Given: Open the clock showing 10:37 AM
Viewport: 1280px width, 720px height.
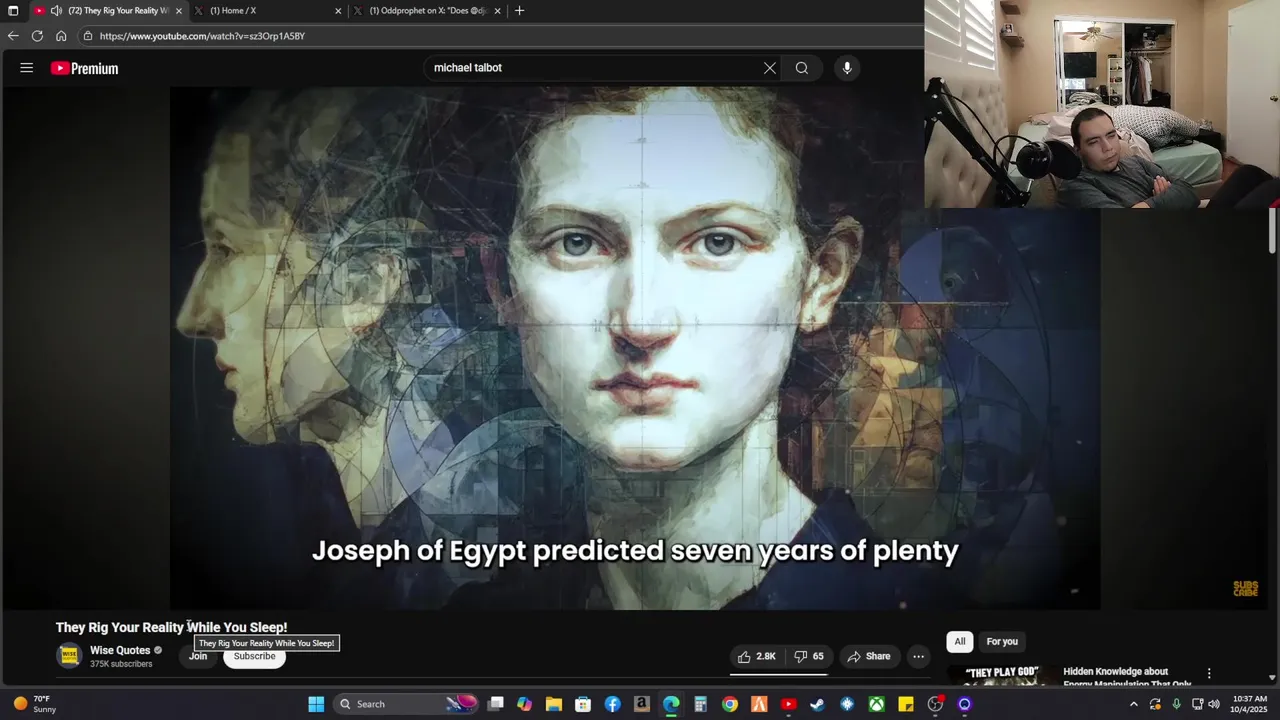Looking at the screenshot, I should (1250, 704).
